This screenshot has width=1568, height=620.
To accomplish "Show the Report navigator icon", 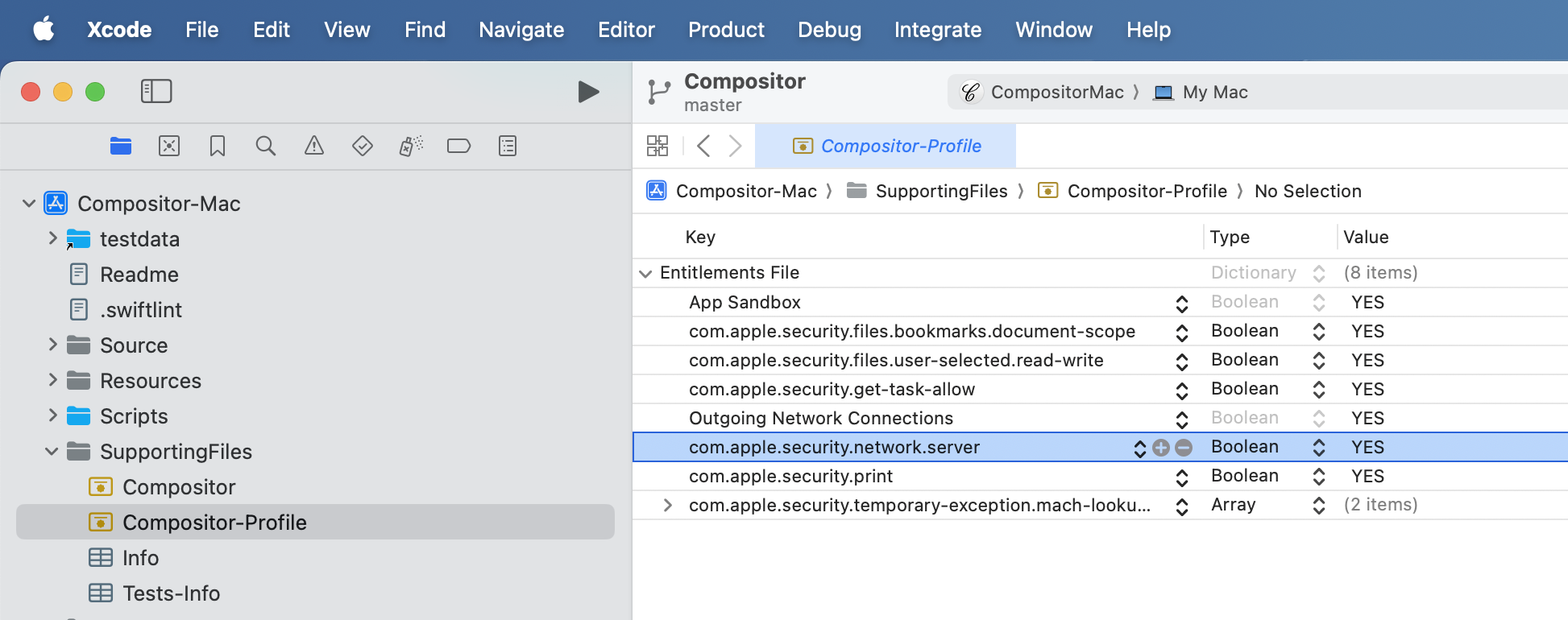I will click(508, 146).
